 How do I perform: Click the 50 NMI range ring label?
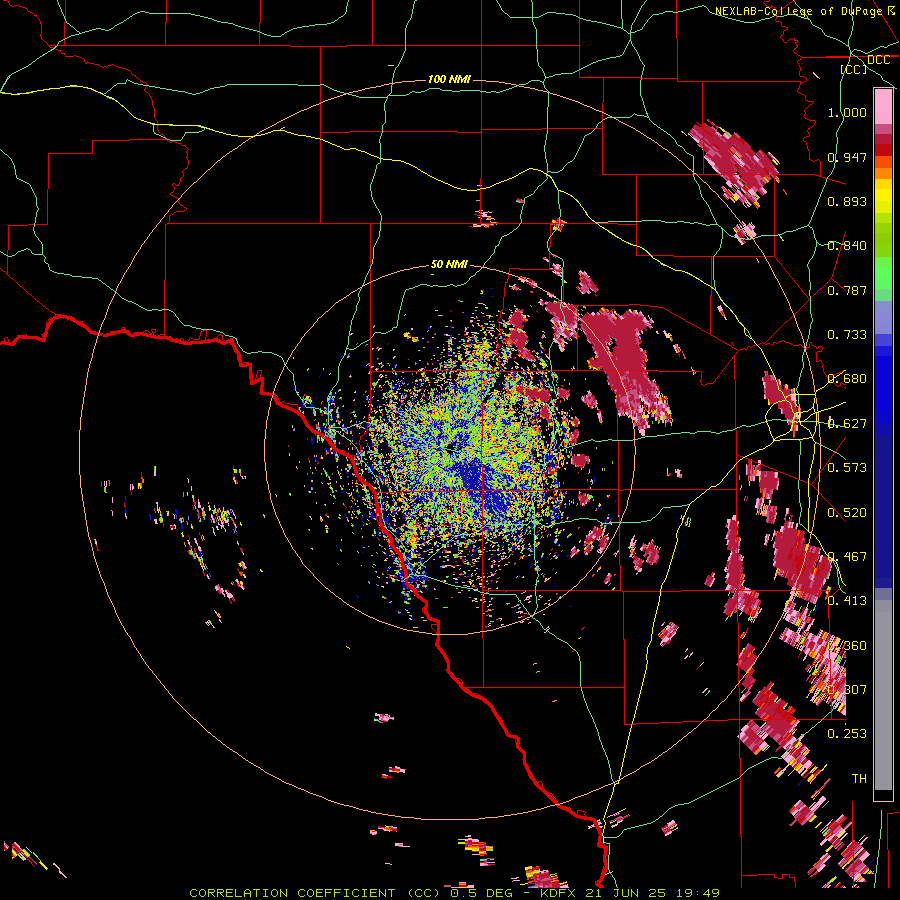(x=449, y=264)
